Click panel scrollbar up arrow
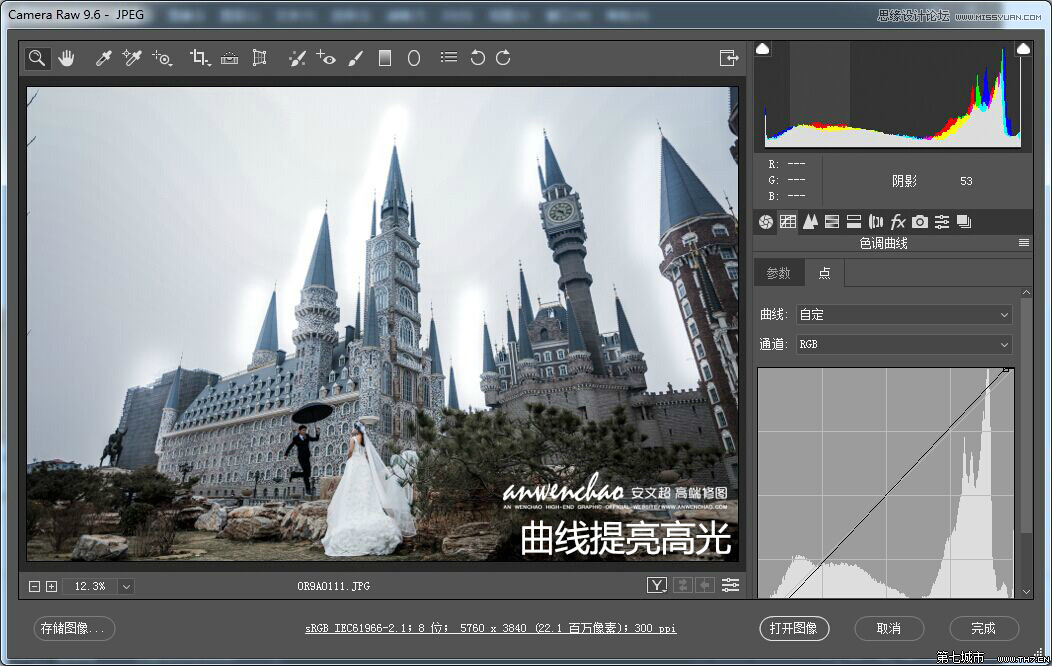The width and height of the screenshot is (1052, 666). pos(1026,292)
